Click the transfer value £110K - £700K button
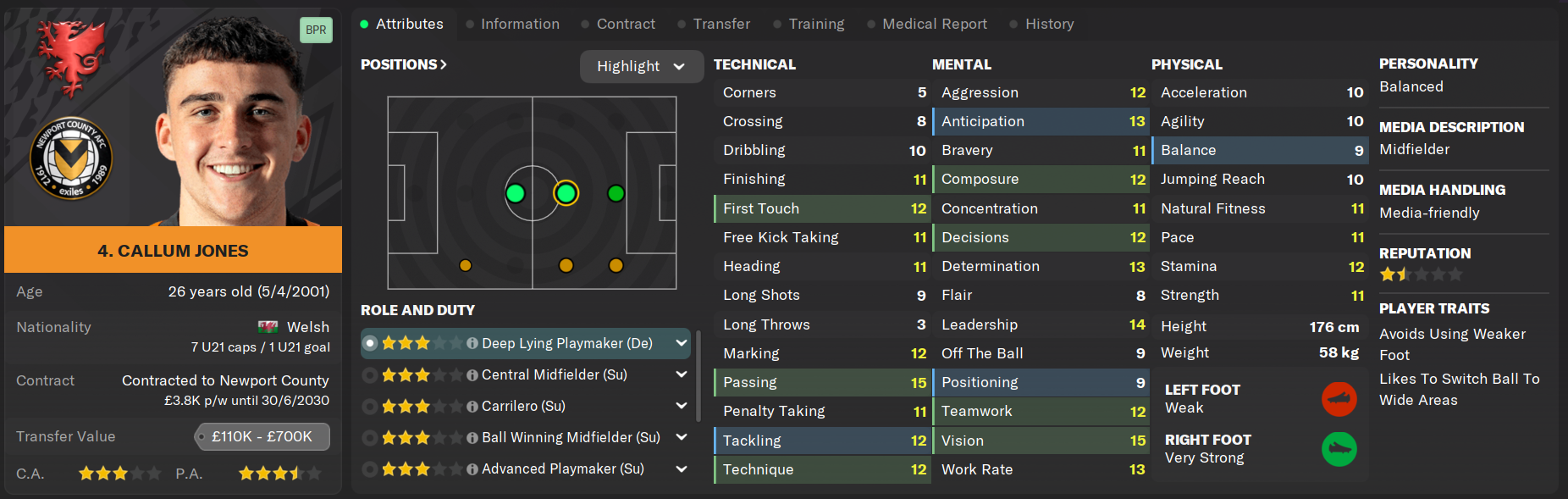This screenshot has width=1568, height=499. (262, 436)
